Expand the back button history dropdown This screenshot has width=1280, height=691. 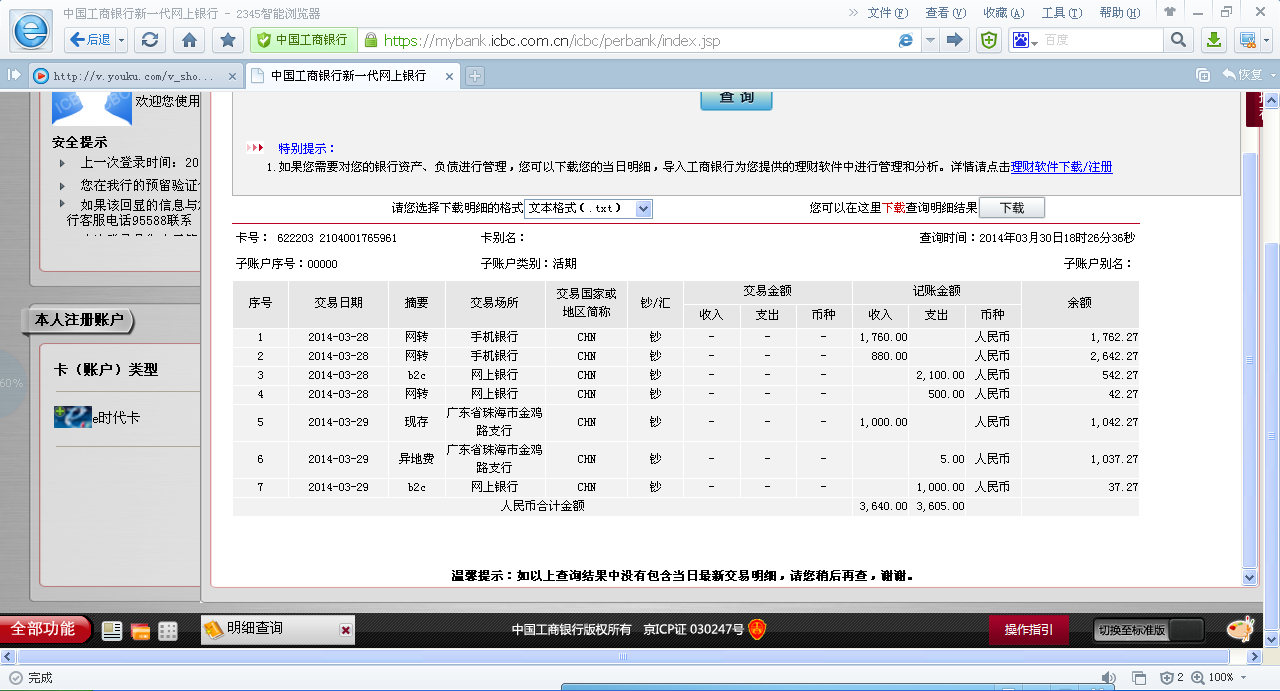coord(121,40)
